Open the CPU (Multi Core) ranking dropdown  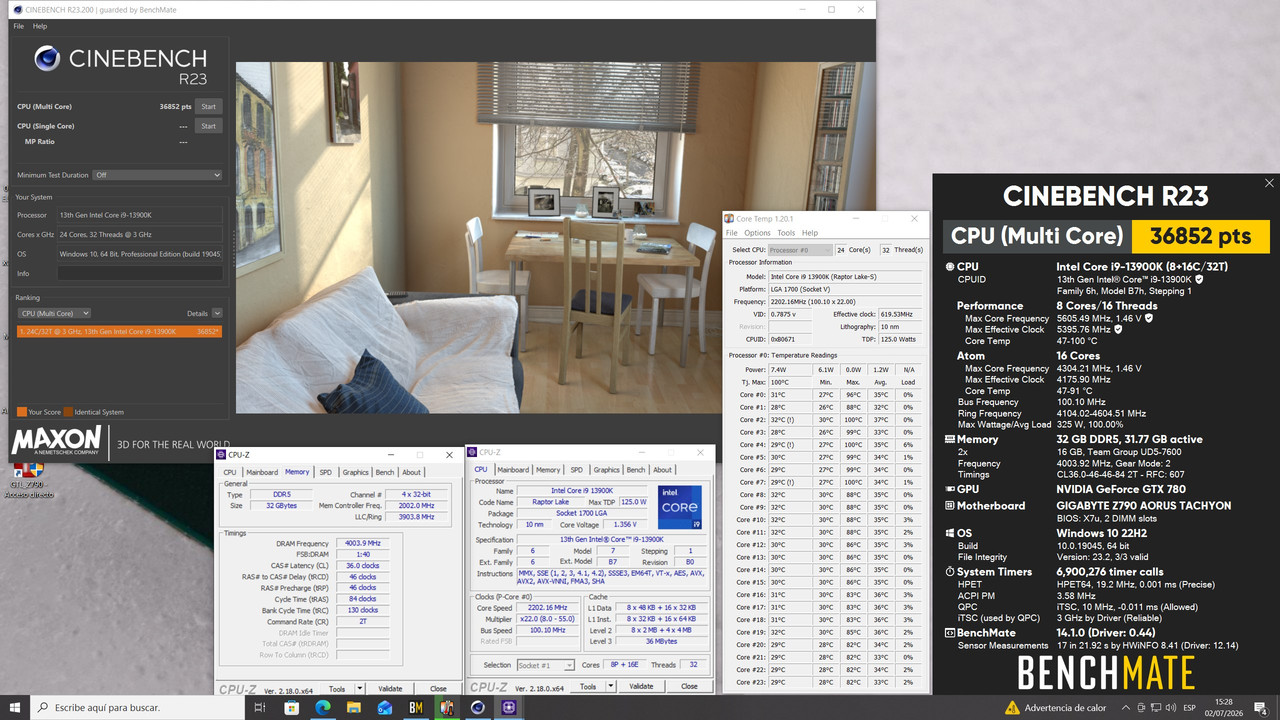pos(54,313)
